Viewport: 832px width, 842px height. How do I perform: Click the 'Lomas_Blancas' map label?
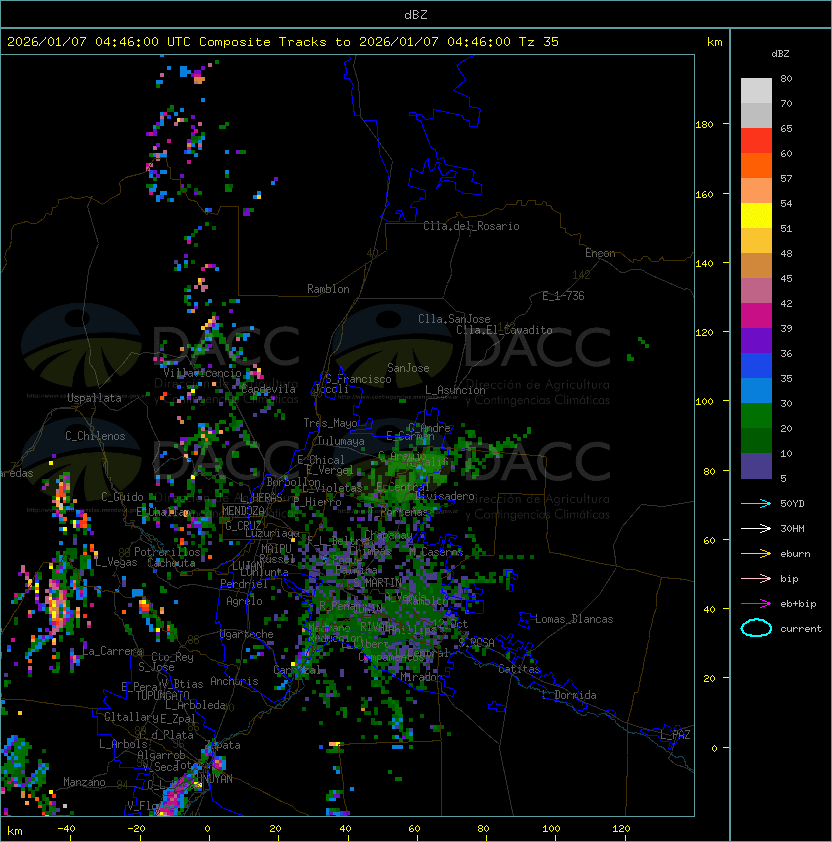[574, 619]
